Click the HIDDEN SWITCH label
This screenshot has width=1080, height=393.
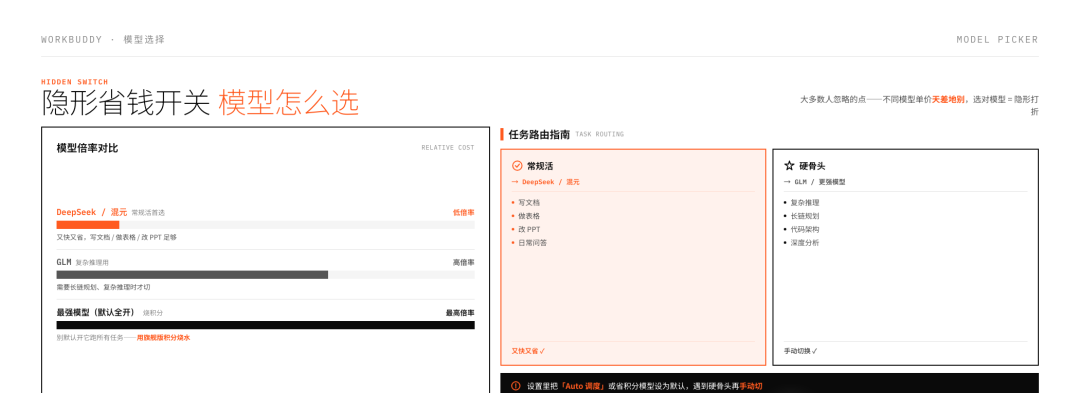pos(74,82)
